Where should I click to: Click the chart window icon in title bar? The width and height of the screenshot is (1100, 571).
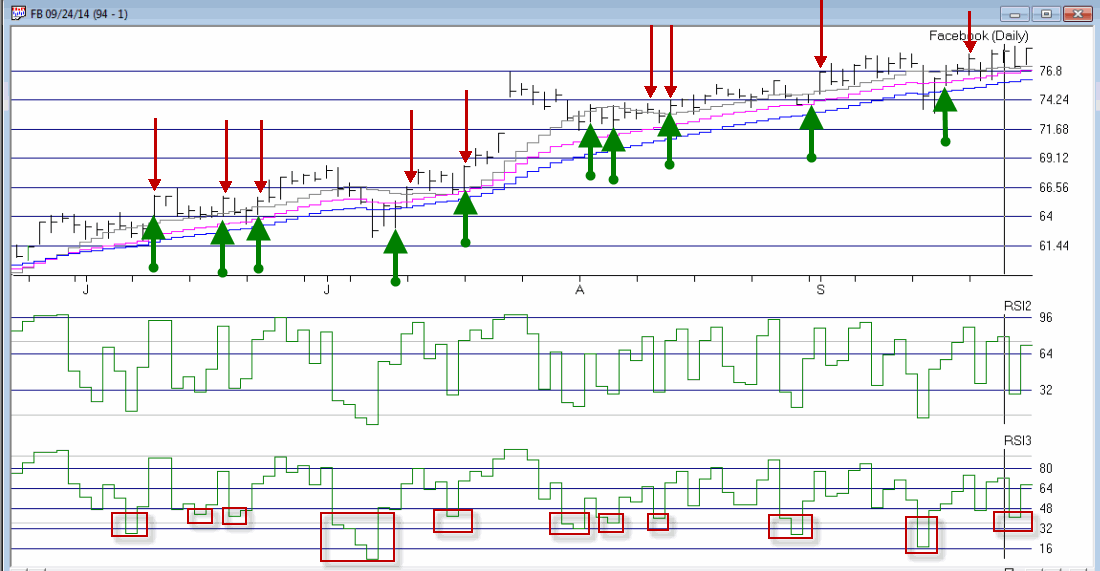tap(18, 13)
